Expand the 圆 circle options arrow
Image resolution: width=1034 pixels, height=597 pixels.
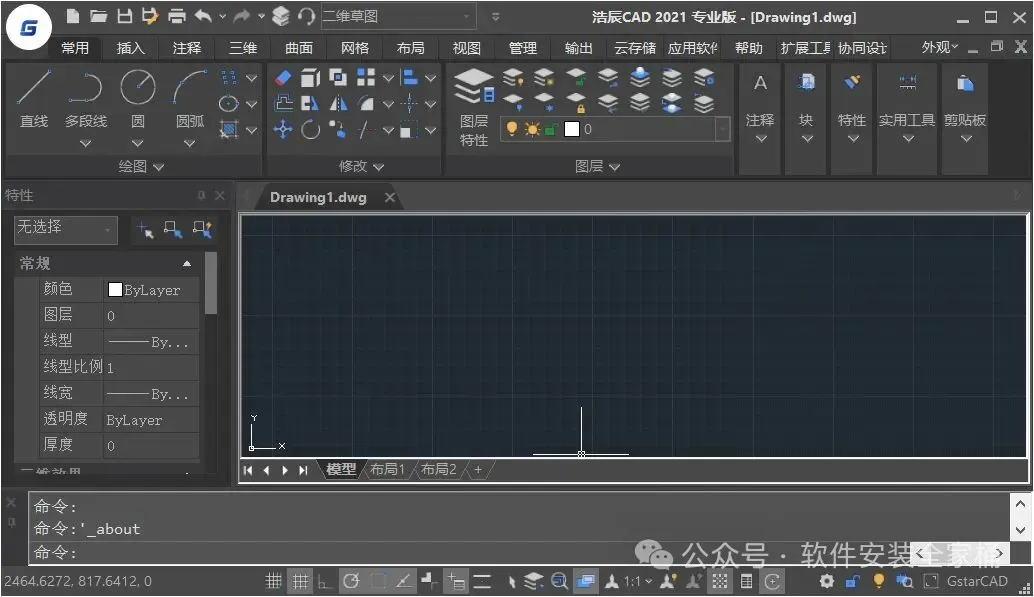click(x=137, y=143)
